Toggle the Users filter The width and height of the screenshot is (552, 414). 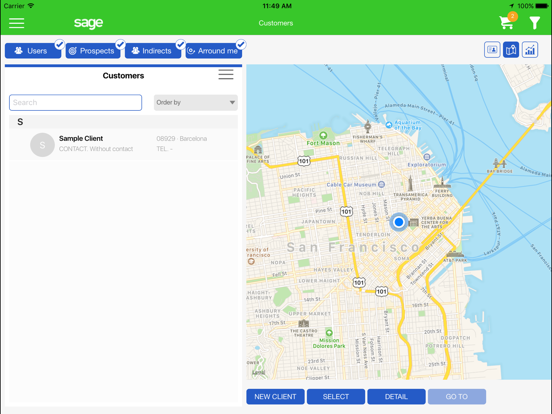click(33, 51)
